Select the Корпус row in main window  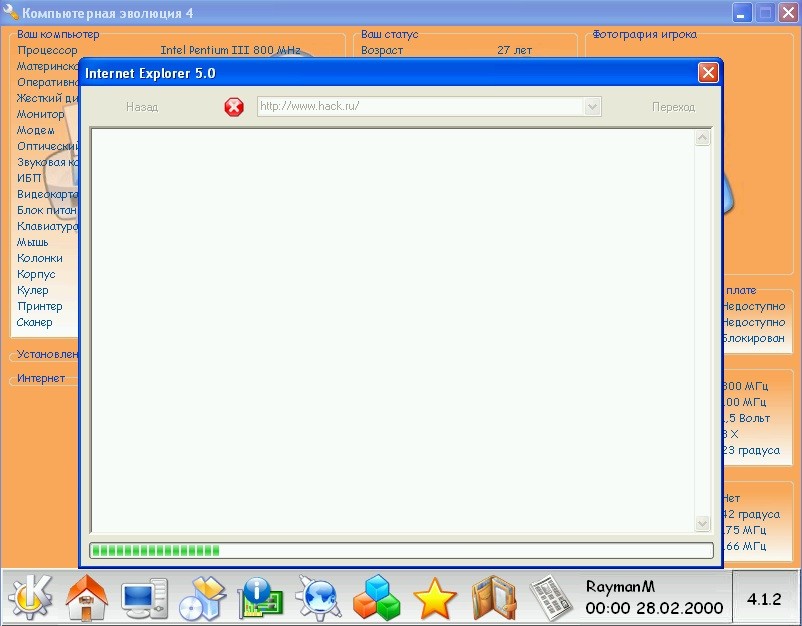click(x=36, y=274)
